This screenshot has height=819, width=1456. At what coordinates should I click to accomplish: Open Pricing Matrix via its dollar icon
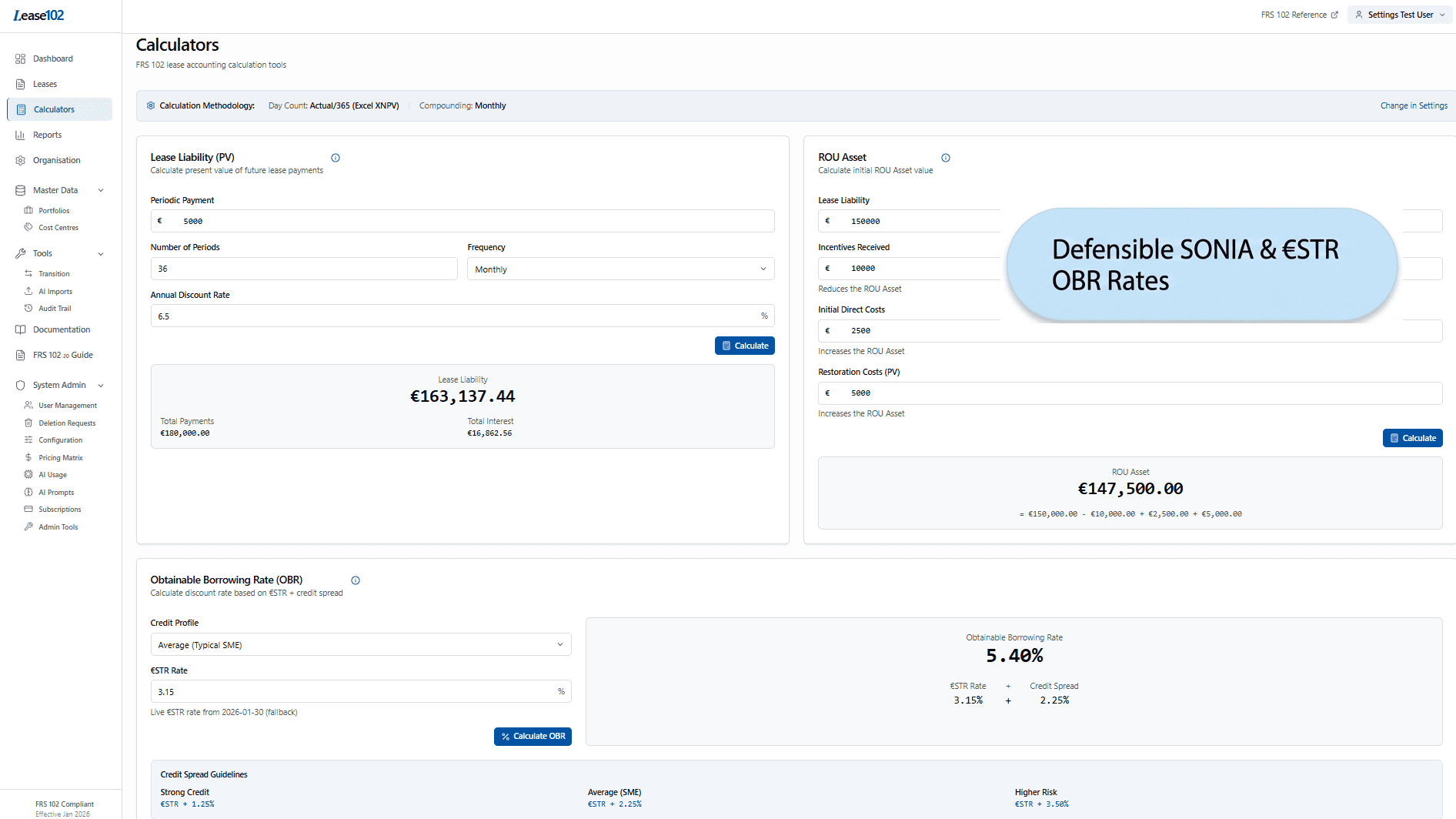[29, 457]
